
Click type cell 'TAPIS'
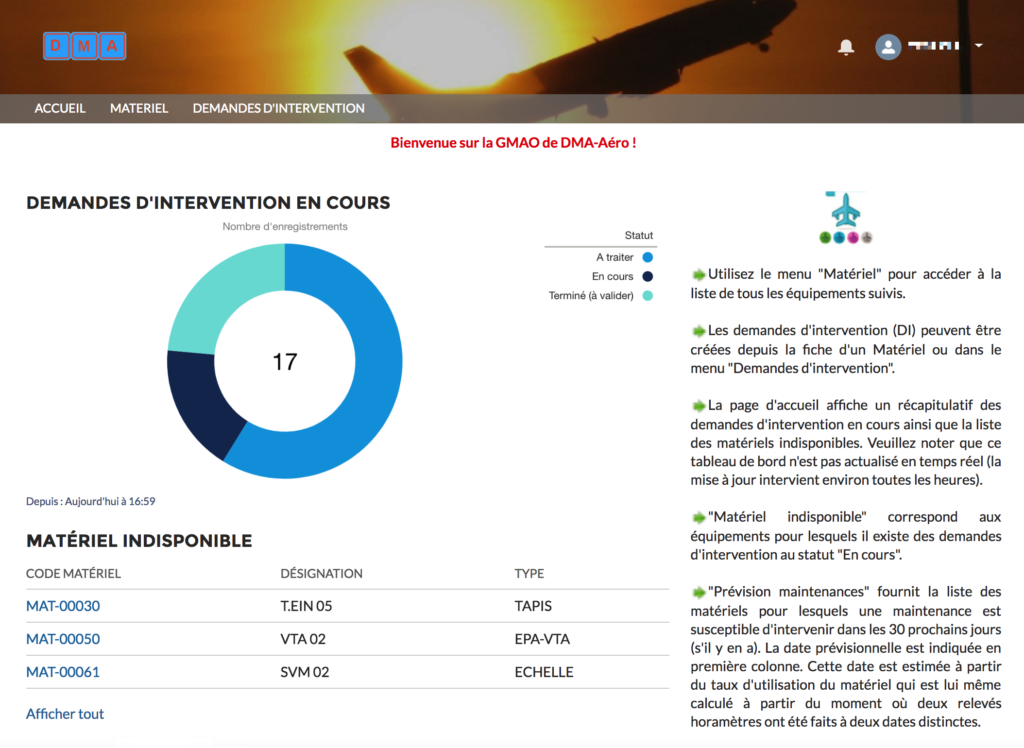pos(533,606)
